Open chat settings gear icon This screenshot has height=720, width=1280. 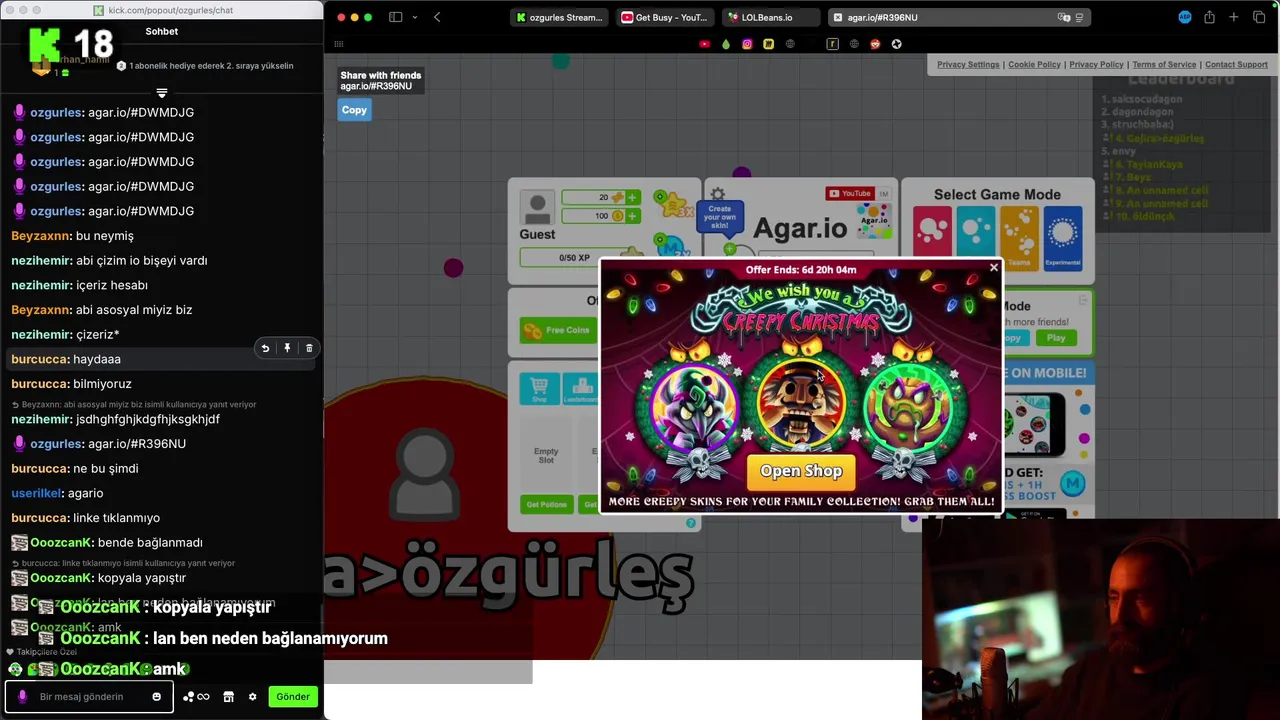252,696
